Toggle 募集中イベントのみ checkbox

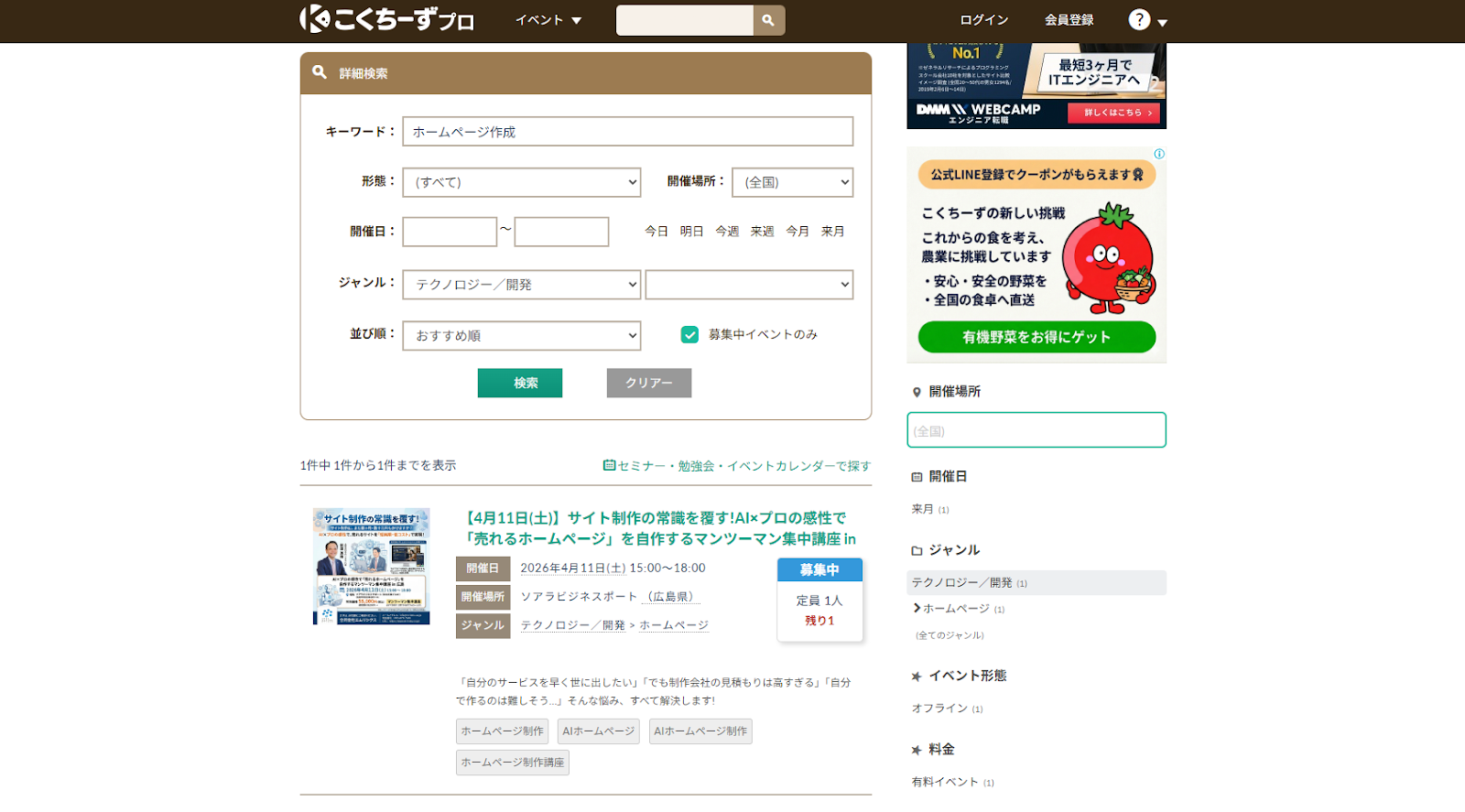coord(690,335)
